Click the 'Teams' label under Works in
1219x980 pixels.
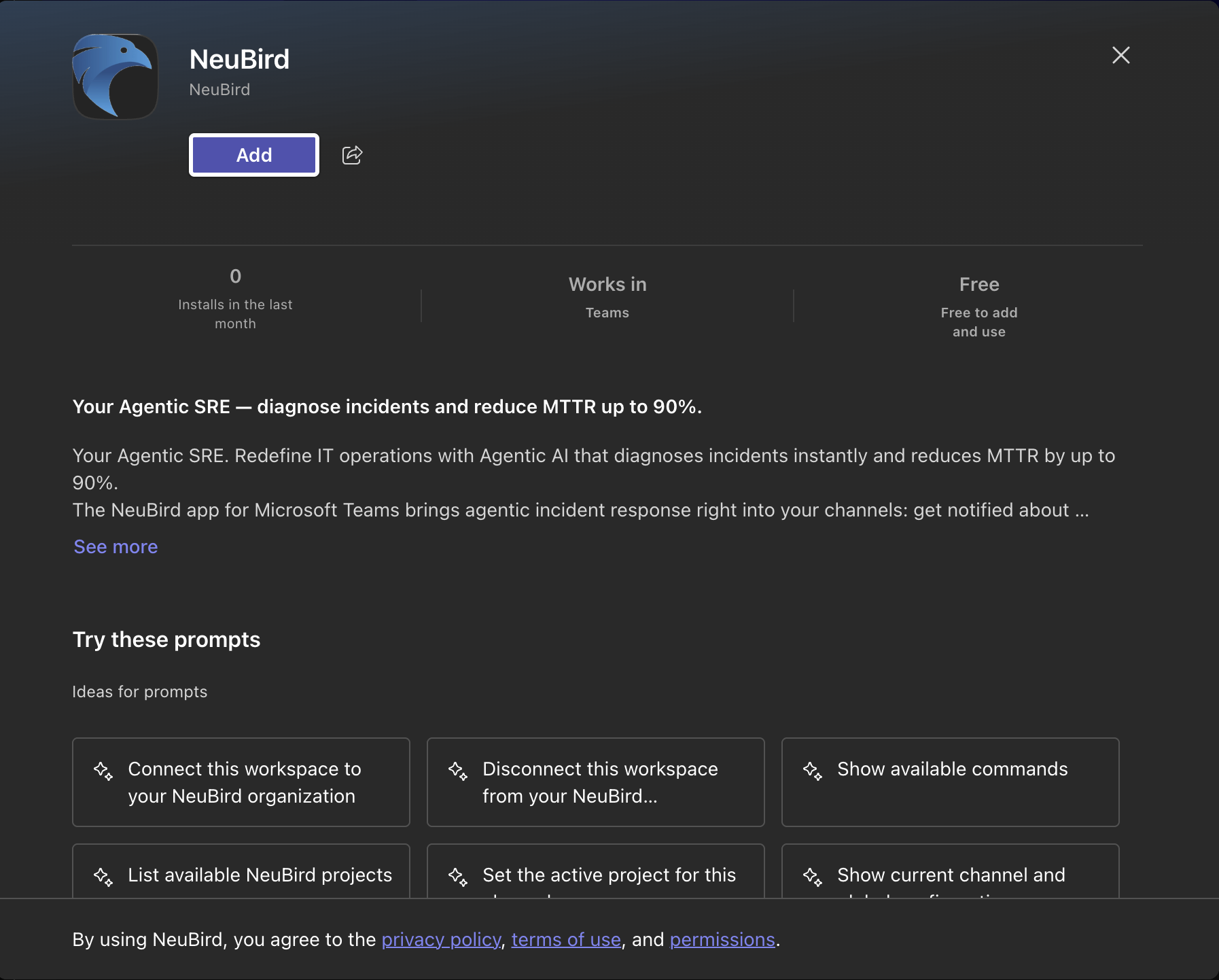(x=607, y=313)
